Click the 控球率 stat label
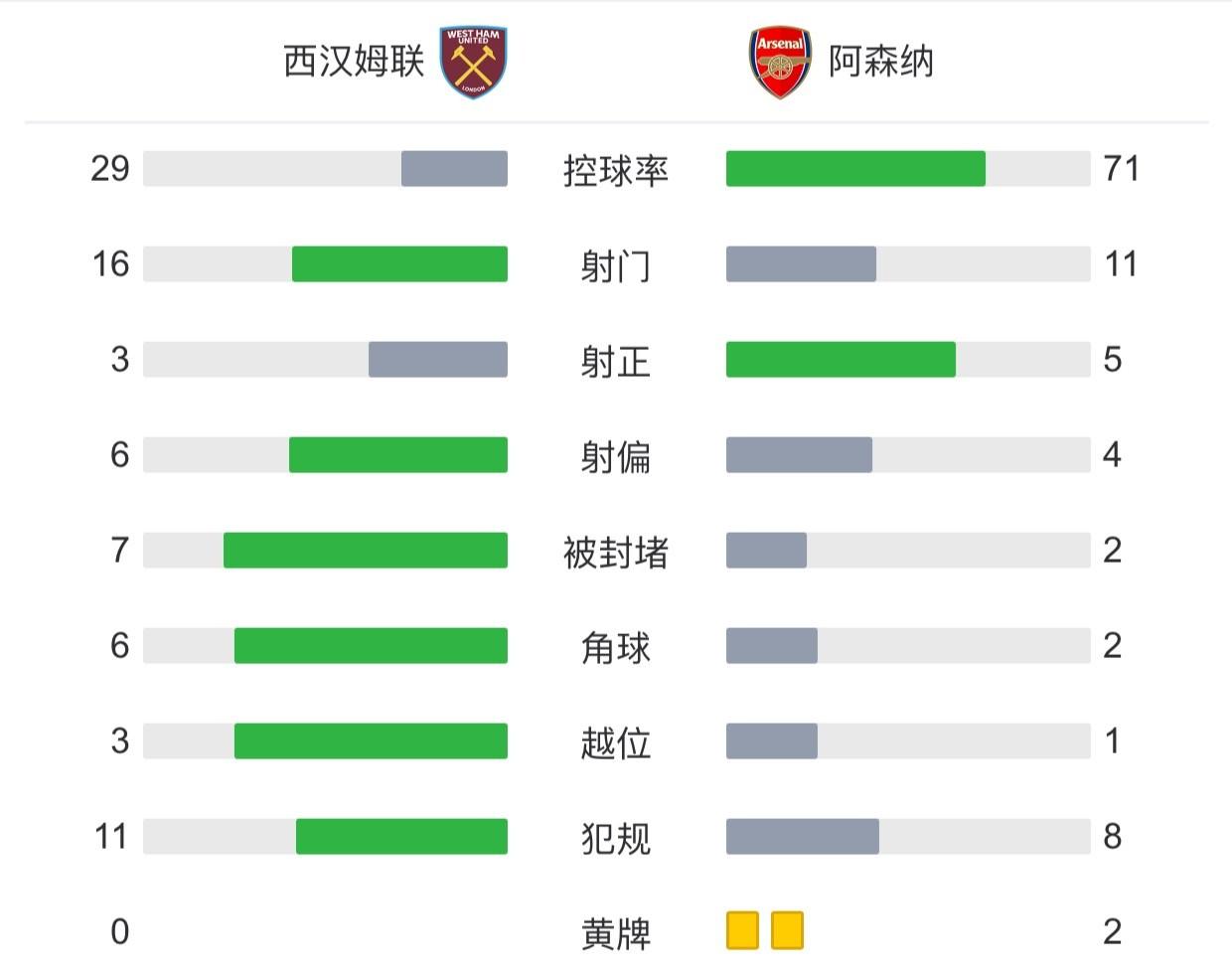Screen dimensions: 1232x971 coord(616,171)
